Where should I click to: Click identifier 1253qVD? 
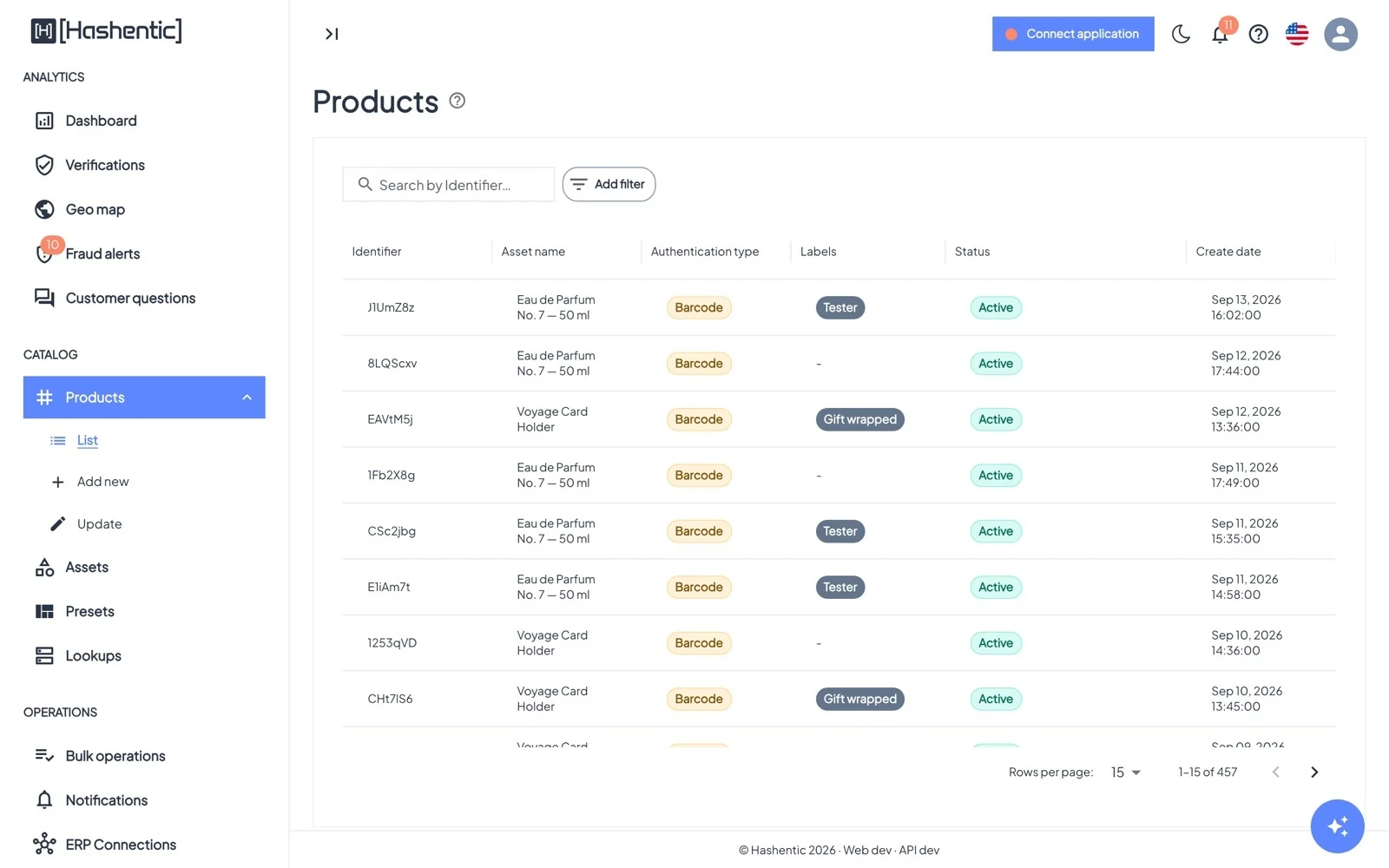392,643
